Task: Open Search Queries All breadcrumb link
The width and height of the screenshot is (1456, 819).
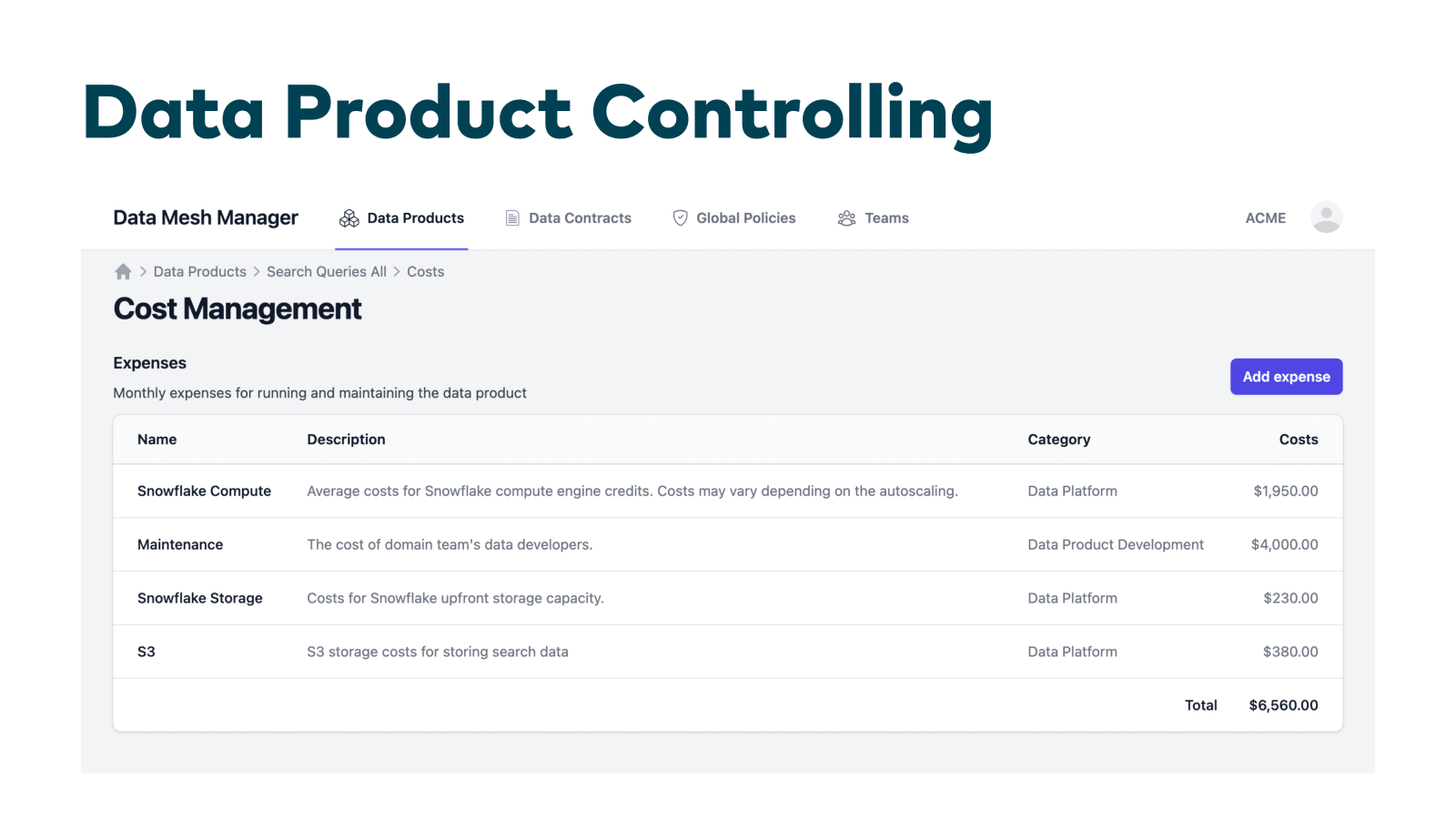Action: click(x=326, y=272)
